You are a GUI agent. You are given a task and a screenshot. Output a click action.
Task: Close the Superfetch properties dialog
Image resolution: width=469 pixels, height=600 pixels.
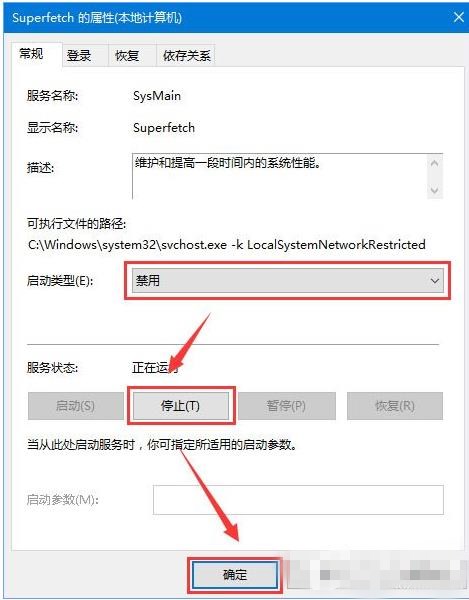[458, 17]
